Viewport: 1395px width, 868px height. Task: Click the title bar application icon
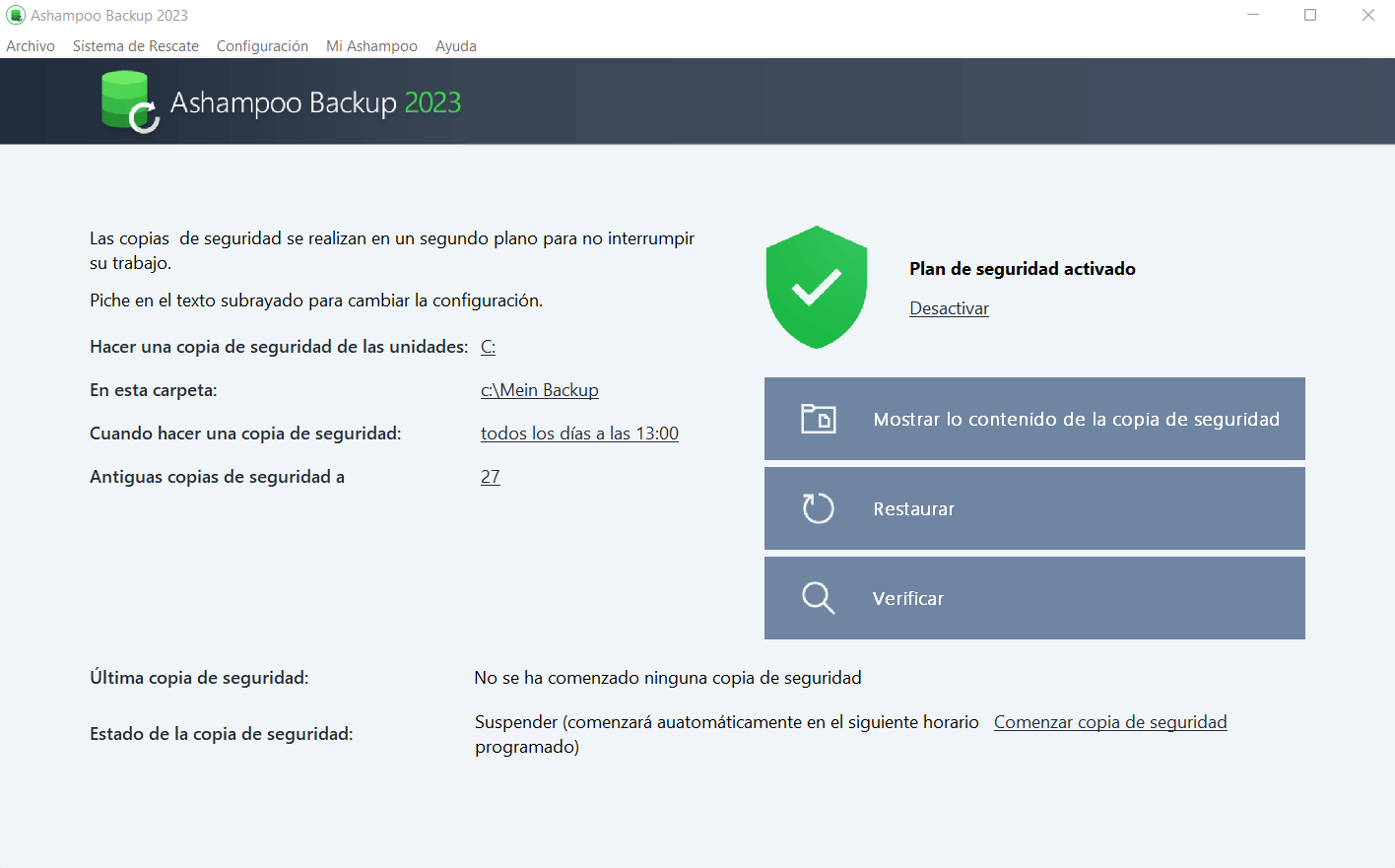point(16,15)
